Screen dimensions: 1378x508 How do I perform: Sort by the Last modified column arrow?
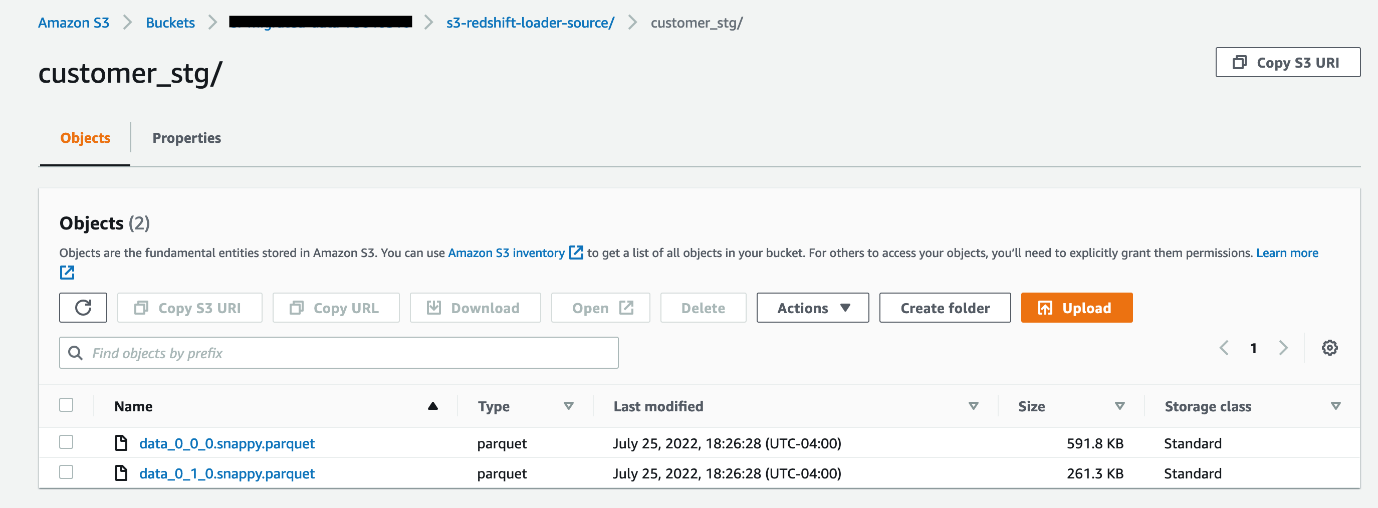[973, 406]
